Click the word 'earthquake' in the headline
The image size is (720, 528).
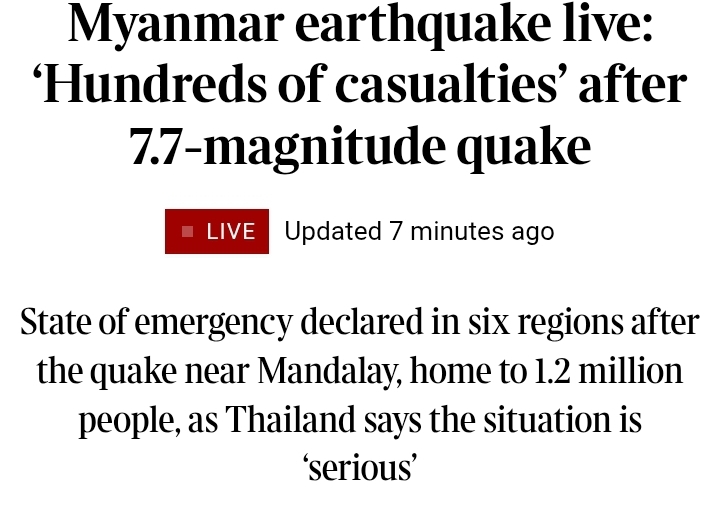422,24
